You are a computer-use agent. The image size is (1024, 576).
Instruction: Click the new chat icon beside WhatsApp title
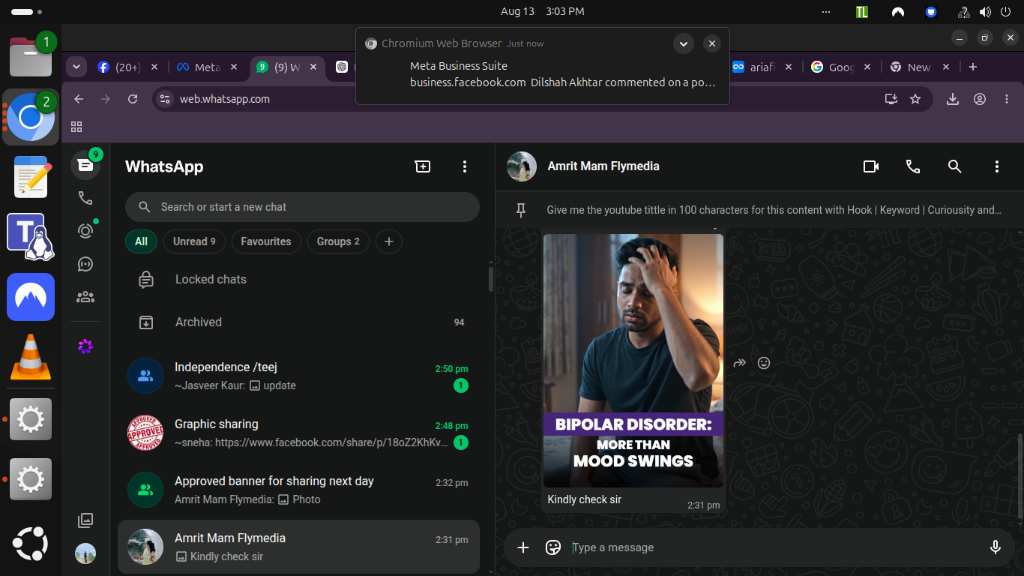click(x=423, y=167)
